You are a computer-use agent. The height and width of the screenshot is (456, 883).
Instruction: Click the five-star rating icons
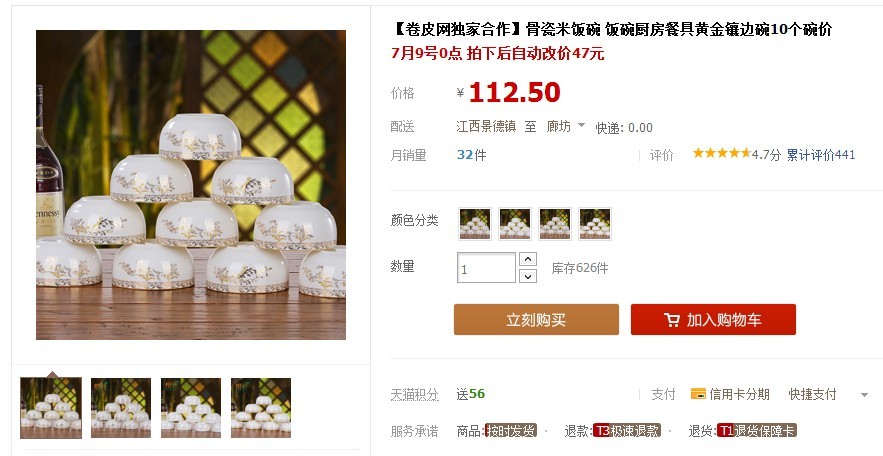tap(721, 153)
